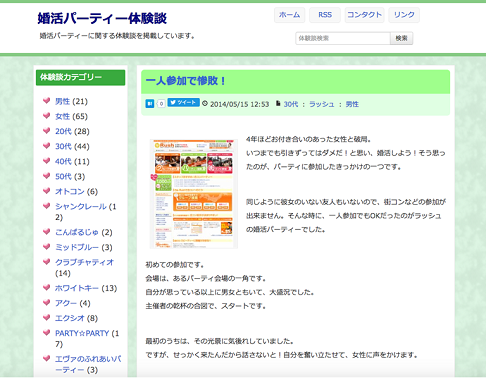Click the paragraph line 初めての参加です。

[x=175, y=265]
